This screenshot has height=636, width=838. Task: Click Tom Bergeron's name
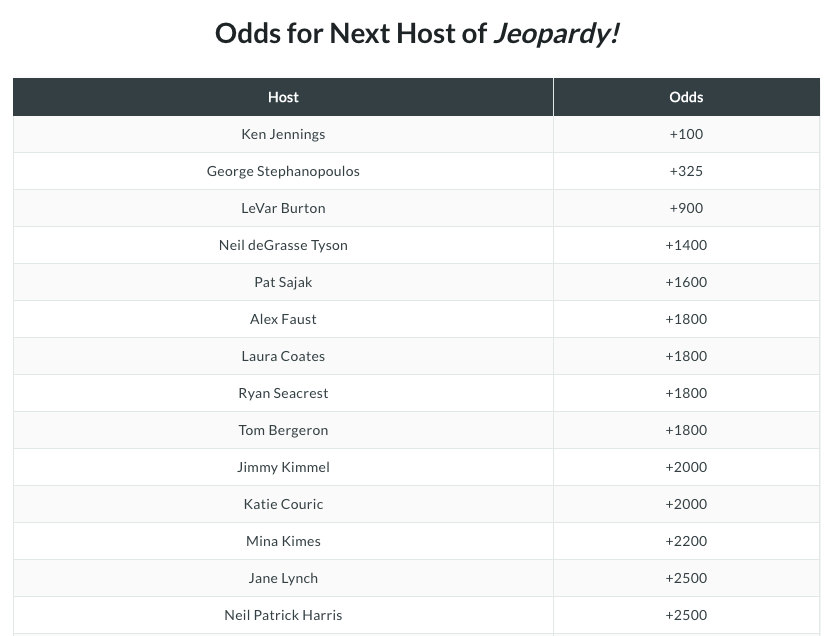coord(283,430)
